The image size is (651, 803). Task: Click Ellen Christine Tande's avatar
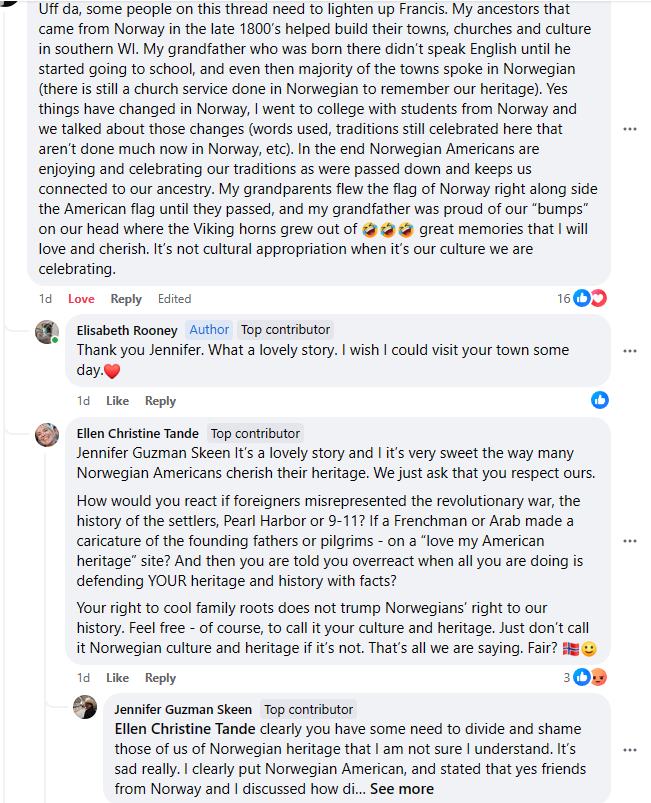[47, 434]
